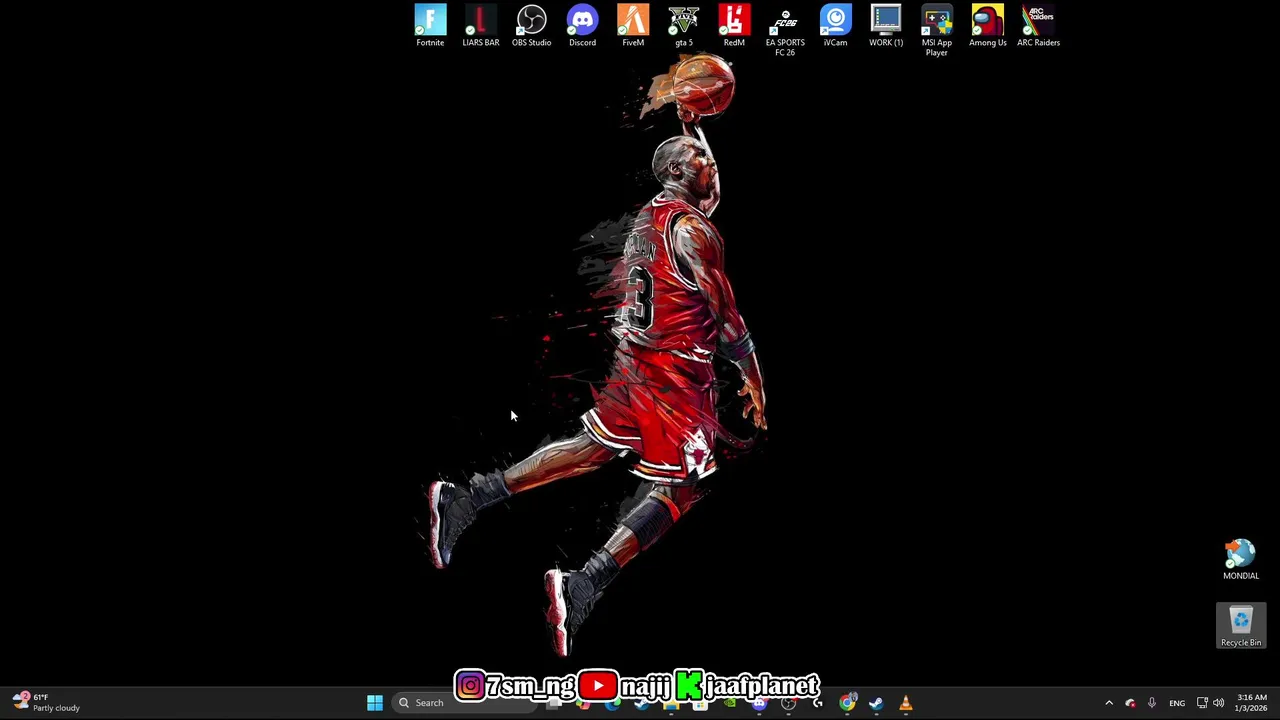Open Google Chrome from the taskbar

847,703
